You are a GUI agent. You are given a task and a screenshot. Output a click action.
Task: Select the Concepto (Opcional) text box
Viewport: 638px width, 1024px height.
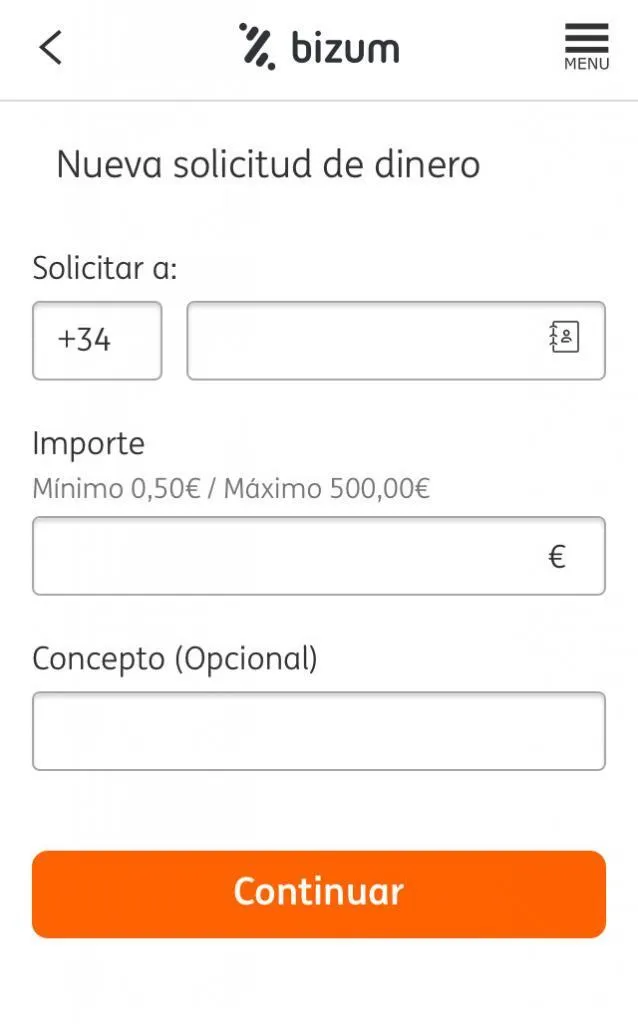tap(319, 730)
